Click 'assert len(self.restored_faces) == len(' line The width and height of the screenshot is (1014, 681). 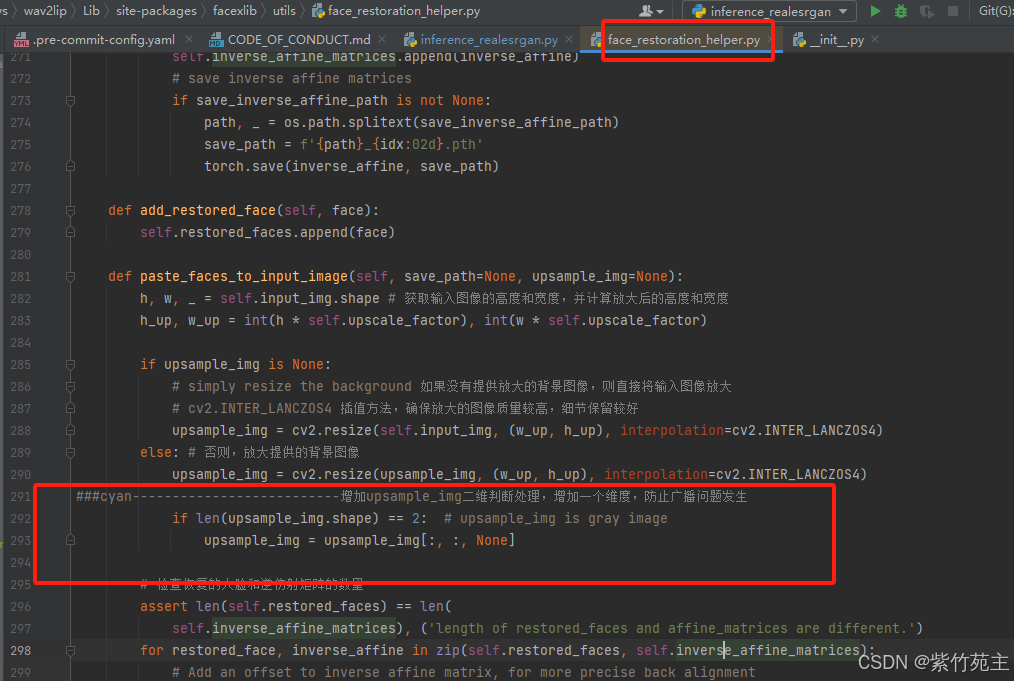pyautogui.click(x=296, y=606)
